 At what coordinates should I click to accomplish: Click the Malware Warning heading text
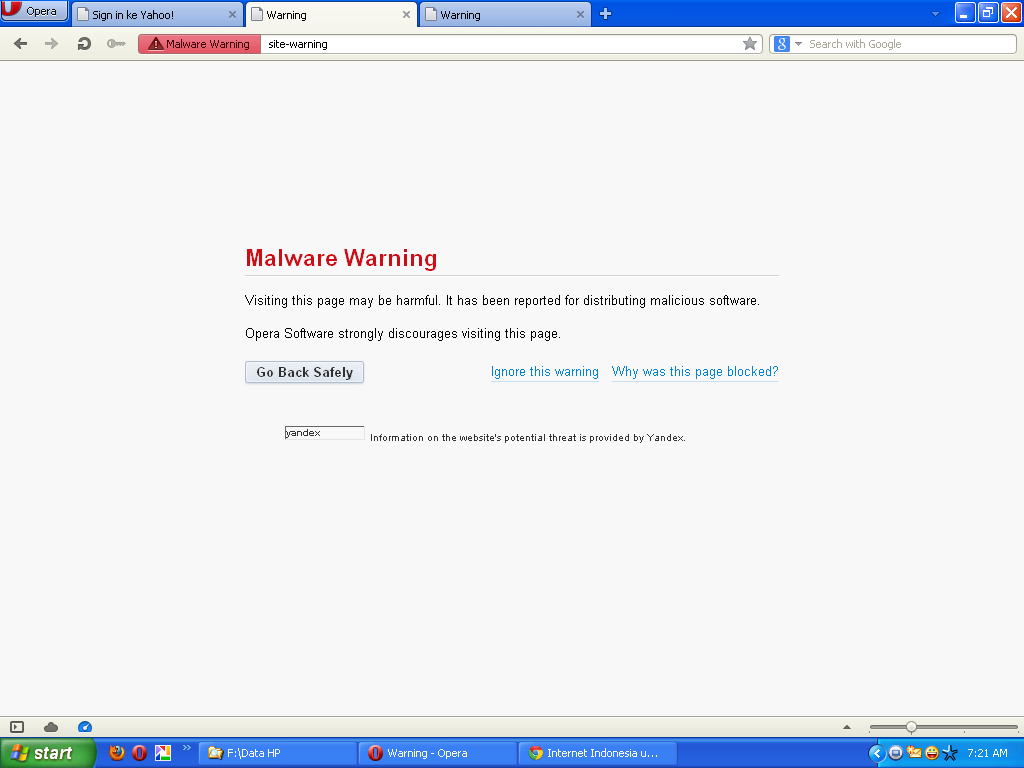(342, 258)
